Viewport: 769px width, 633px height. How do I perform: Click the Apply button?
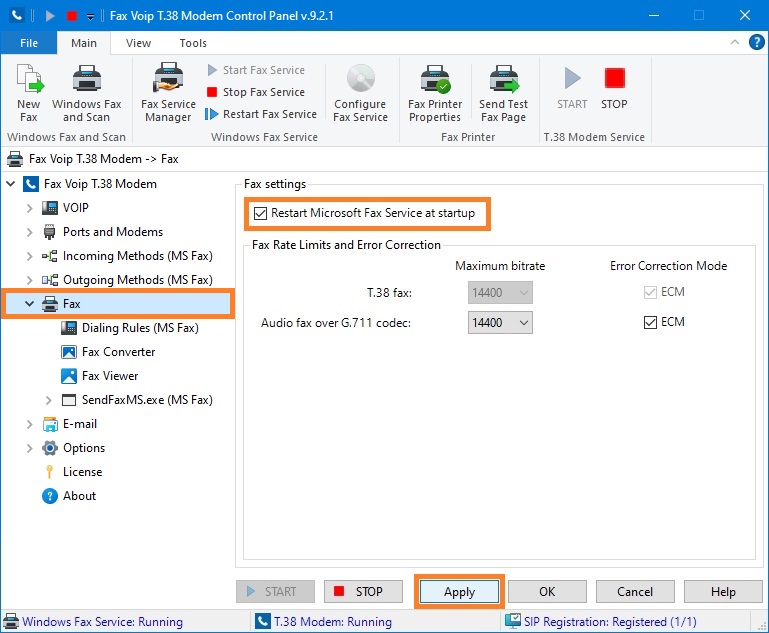click(460, 591)
